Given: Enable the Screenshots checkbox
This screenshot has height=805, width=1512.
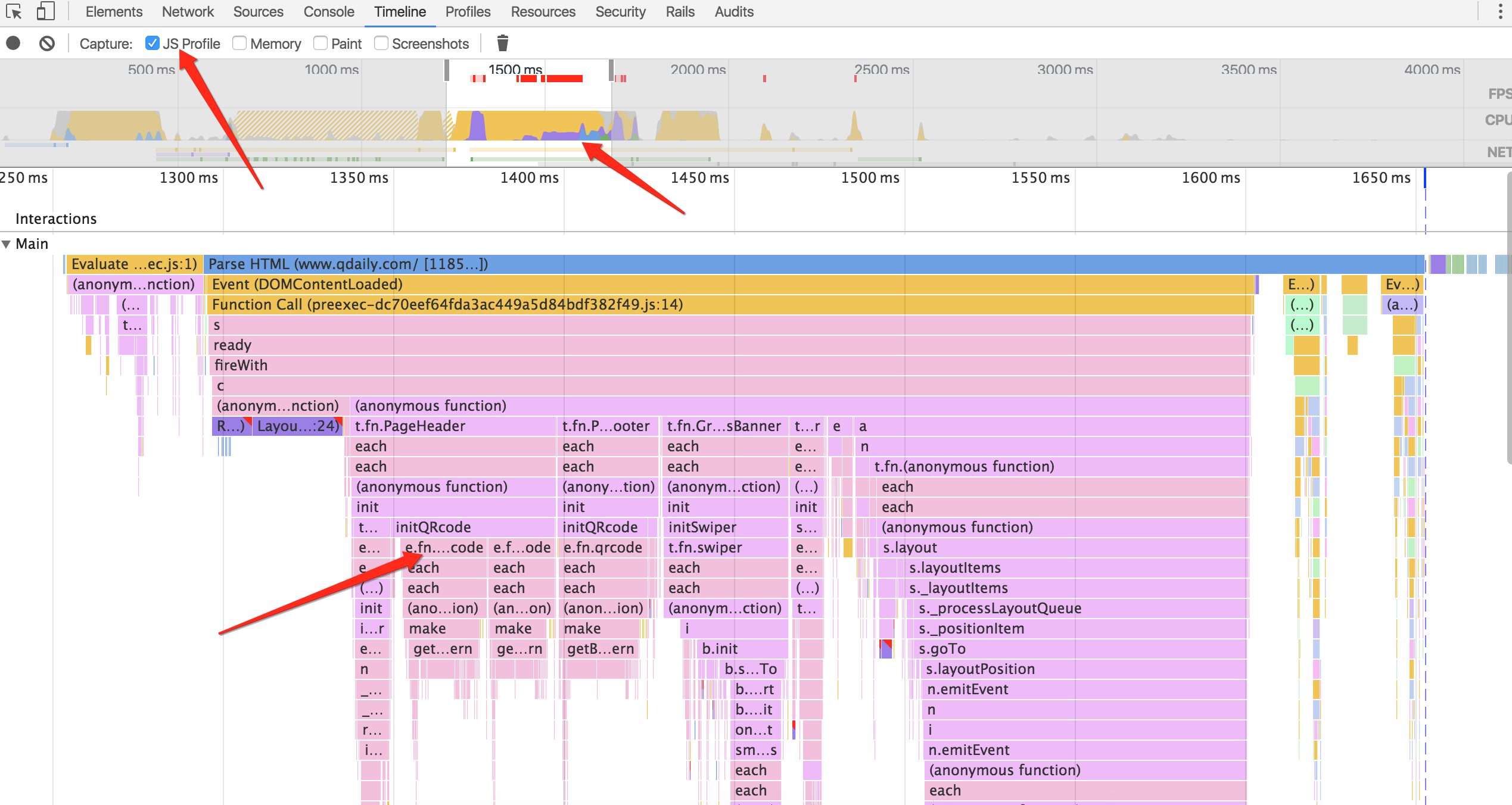Looking at the screenshot, I should point(381,43).
